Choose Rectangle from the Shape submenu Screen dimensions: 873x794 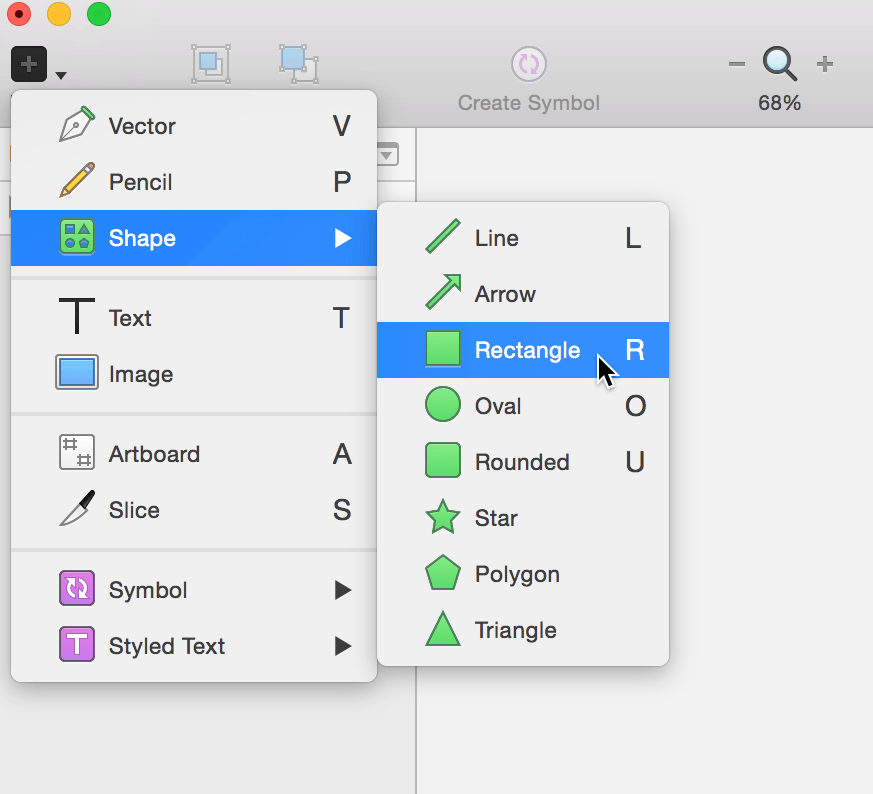click(x=526, y=350)
